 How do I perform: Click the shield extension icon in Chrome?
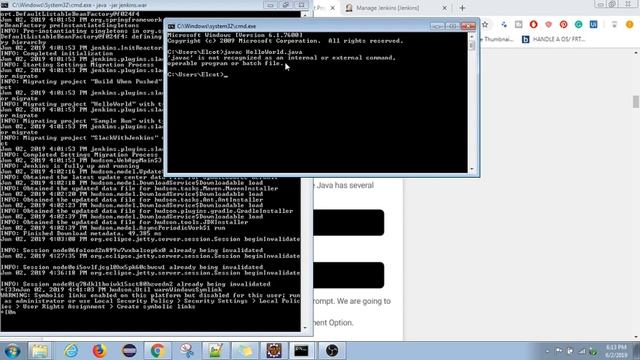(x=549, y=24)
